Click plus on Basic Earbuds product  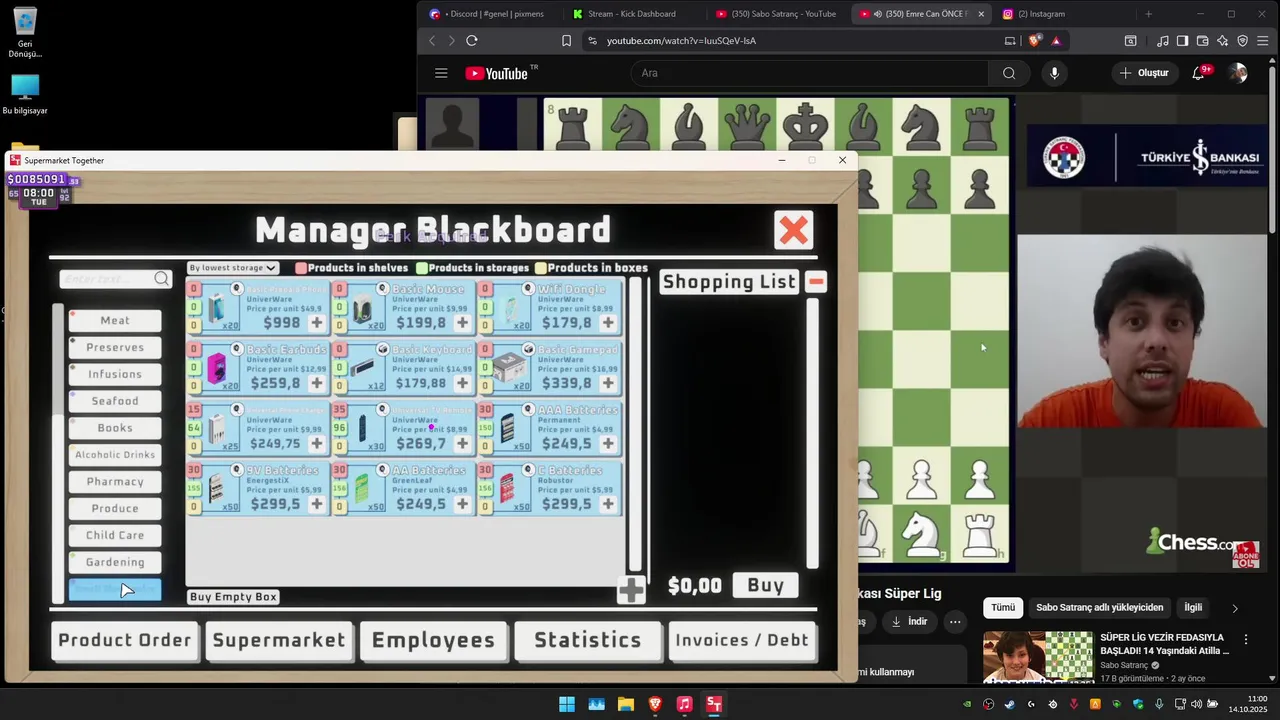tap(317, 383)
